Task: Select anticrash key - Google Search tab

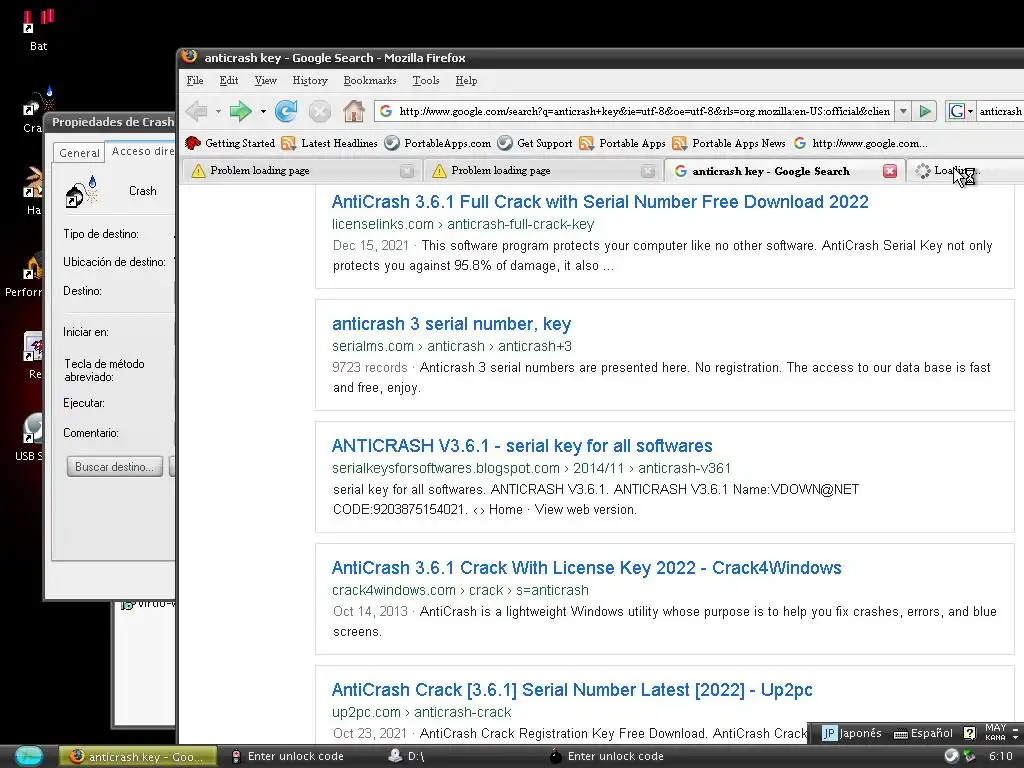Action: (x=784, y=171)
